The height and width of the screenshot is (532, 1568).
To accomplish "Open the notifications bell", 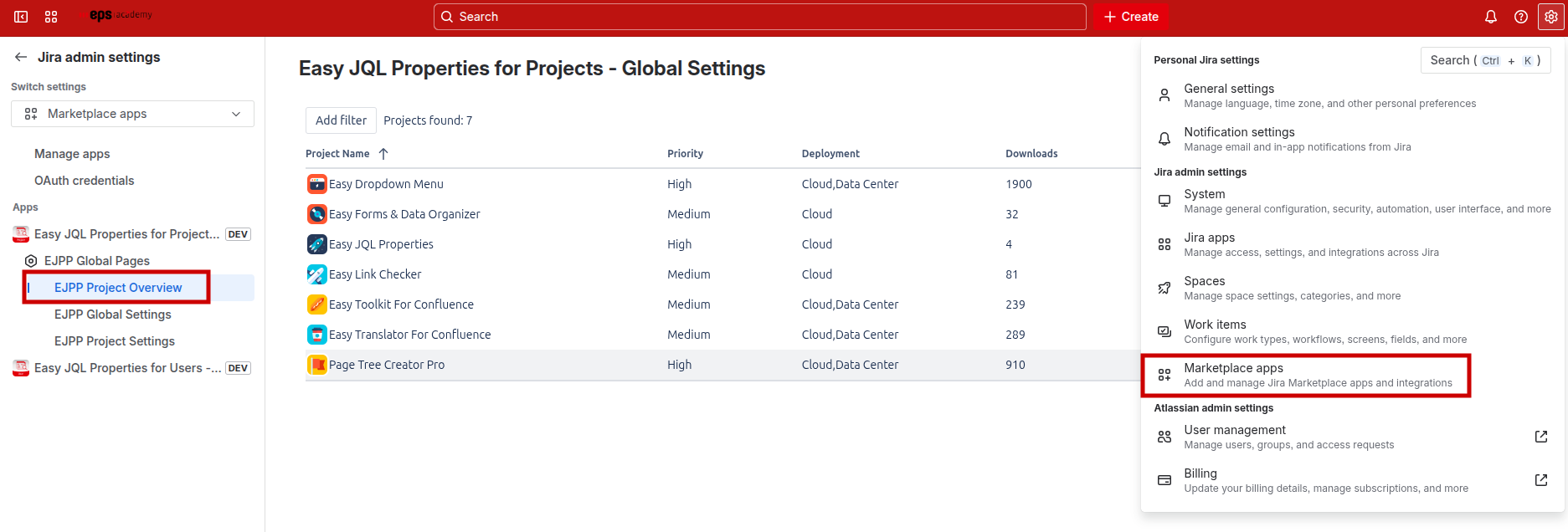I will pyautogui.click(x=1491, y=17).
